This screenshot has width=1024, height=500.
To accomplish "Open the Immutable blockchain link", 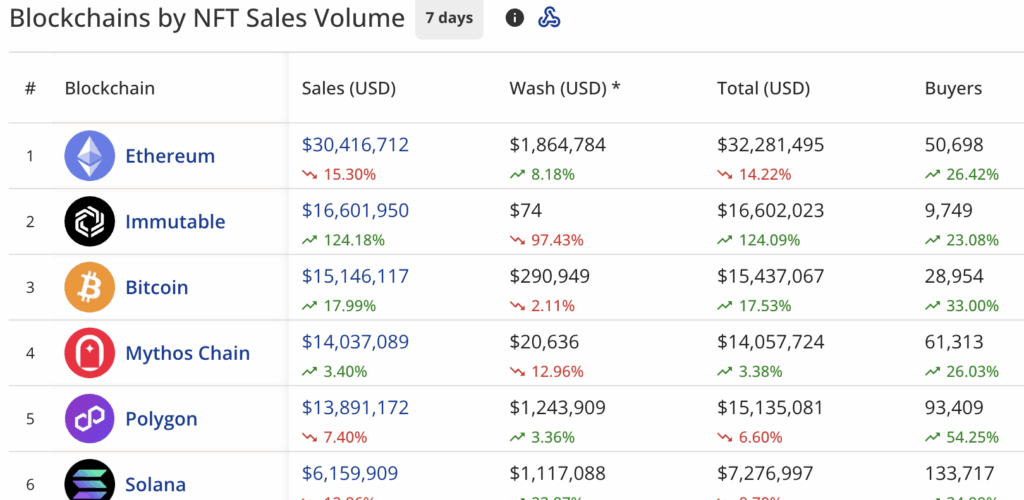I will 175,222.
